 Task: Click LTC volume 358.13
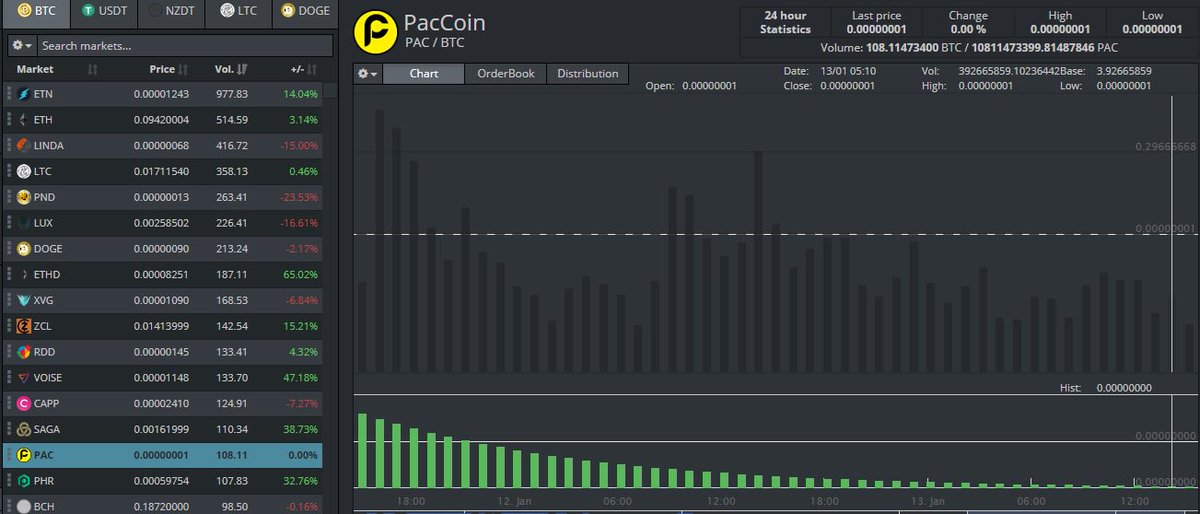tap(232, 172)
